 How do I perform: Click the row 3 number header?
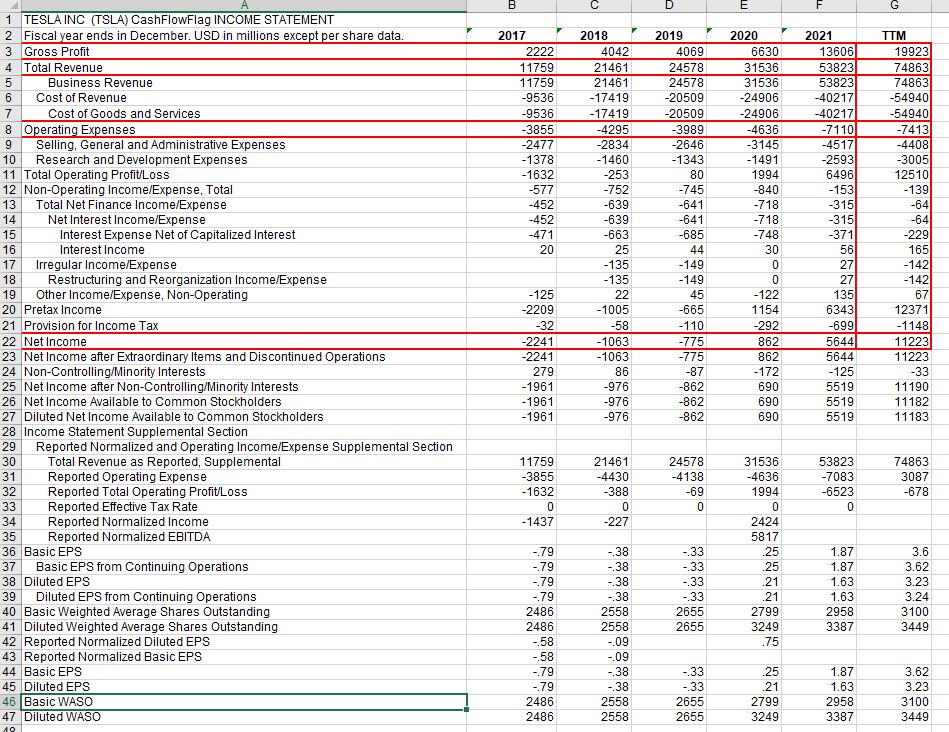pos(9,51)
